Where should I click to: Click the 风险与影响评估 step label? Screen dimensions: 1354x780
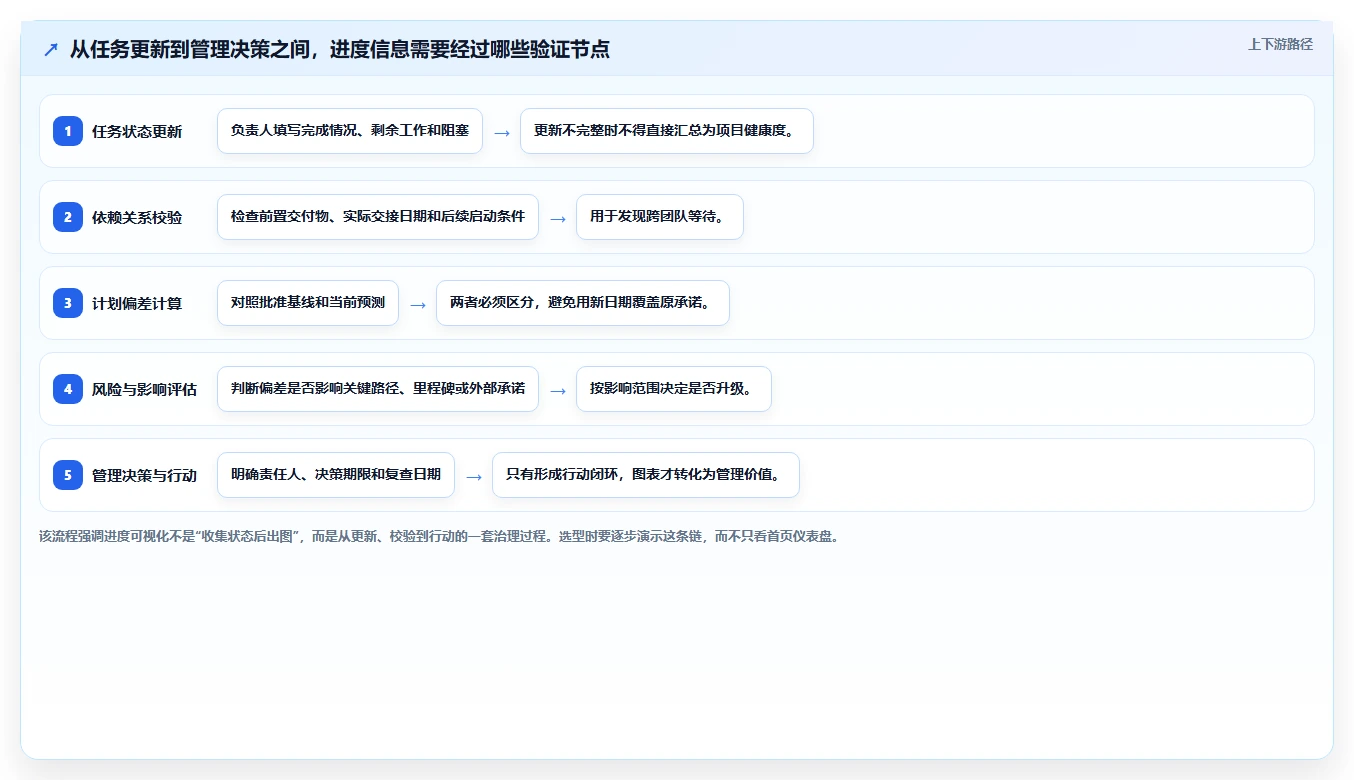[x=144, y=389]
